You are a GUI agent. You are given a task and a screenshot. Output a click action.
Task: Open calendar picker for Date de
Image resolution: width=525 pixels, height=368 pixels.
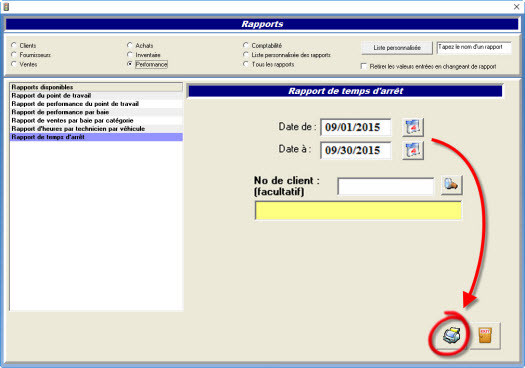[x=413, y=127]
